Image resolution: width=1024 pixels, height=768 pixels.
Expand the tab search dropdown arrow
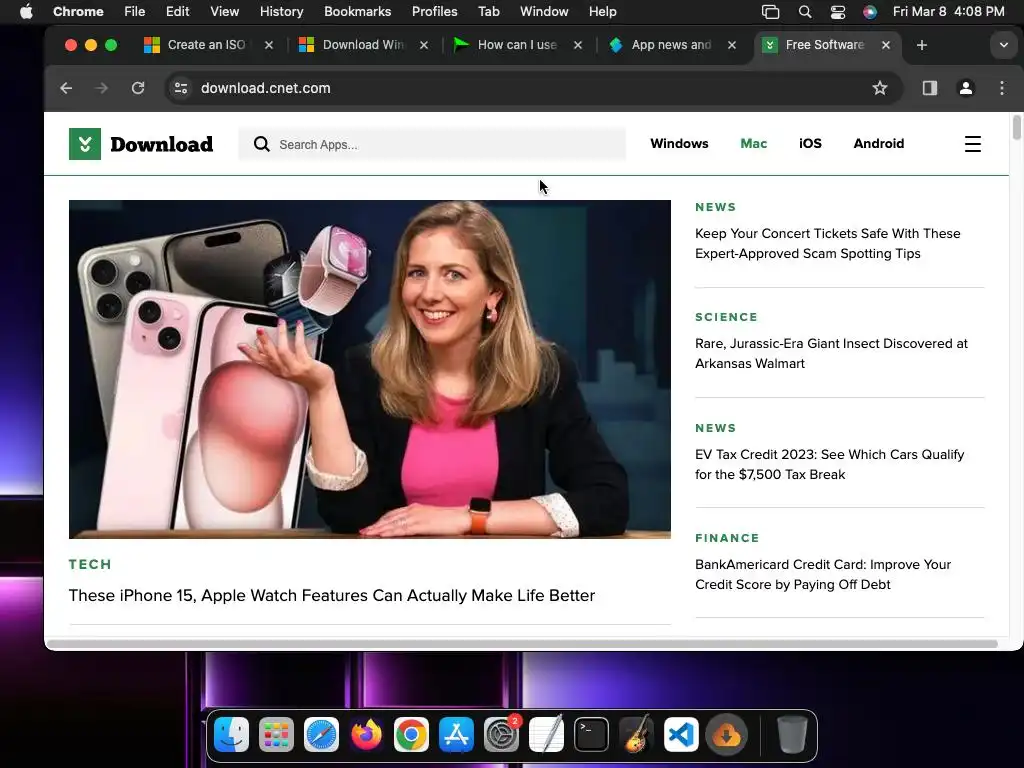pyautogui.click(x=1004, y=45)
